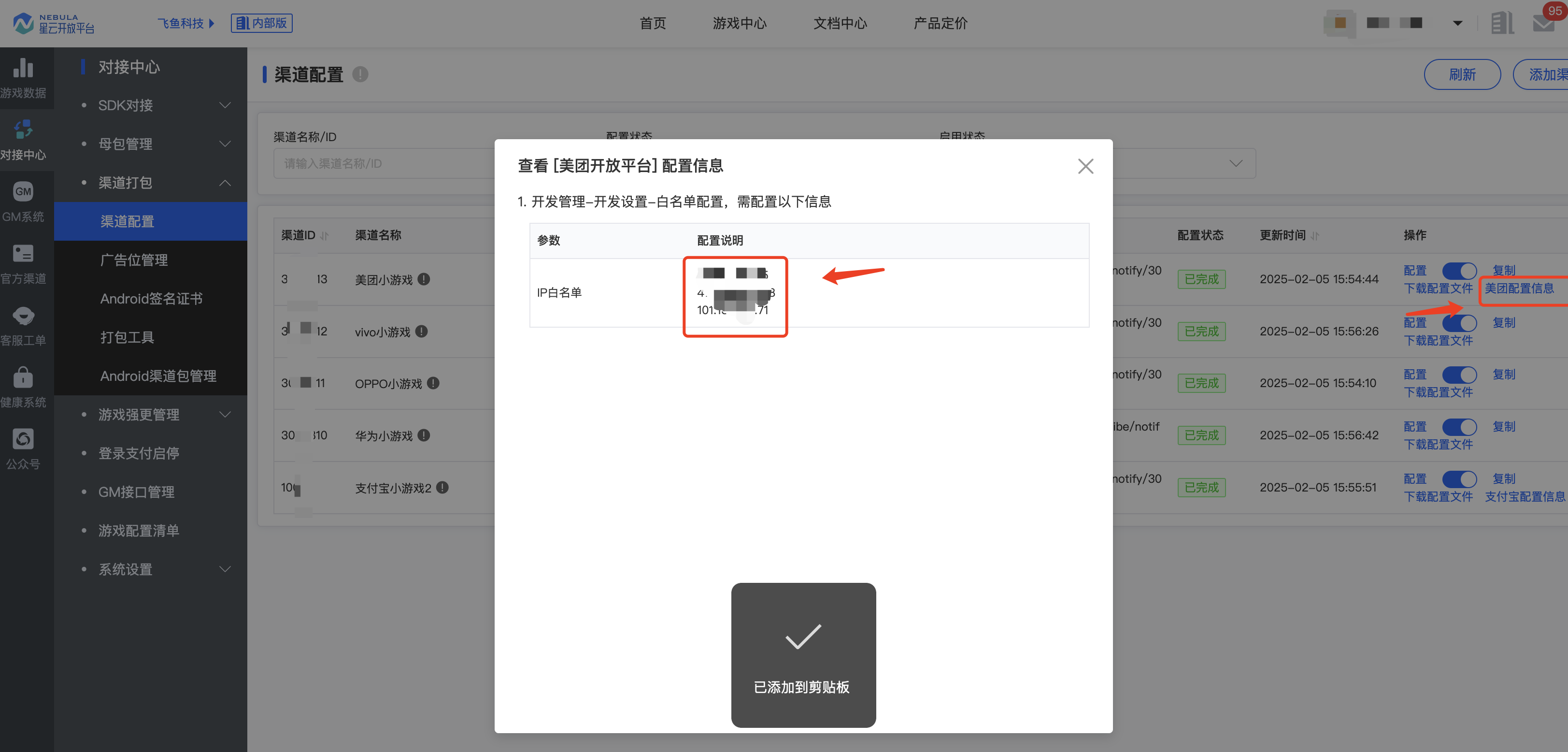Image resolution: width=1568 pixels, height=752 pixels.
Task: Click 复制 link for OPPO小游戏 row
Action: (x=1503, y=375)
